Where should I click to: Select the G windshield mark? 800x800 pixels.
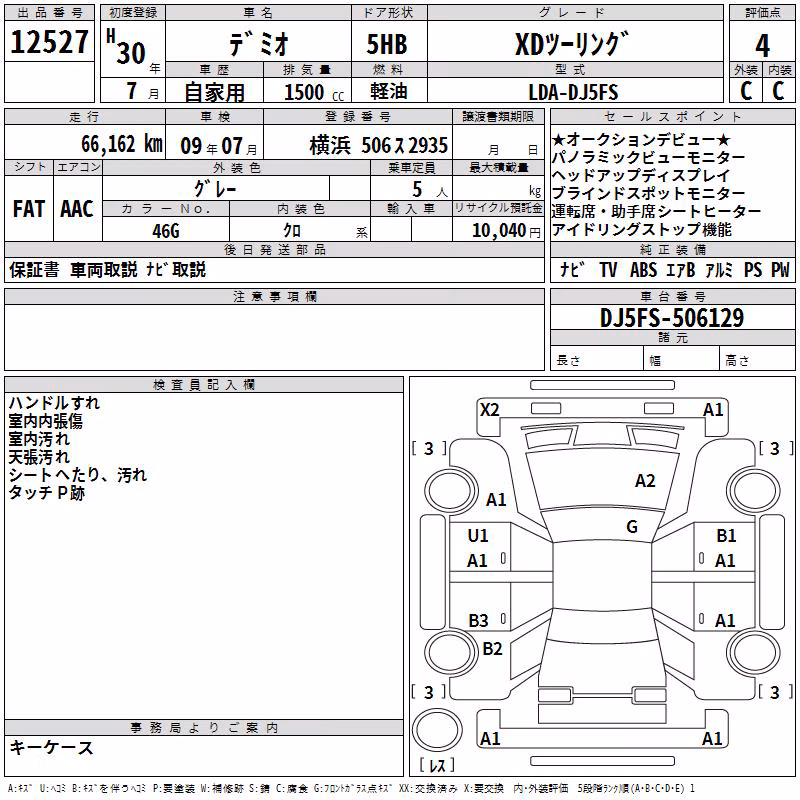click(632, 526)
